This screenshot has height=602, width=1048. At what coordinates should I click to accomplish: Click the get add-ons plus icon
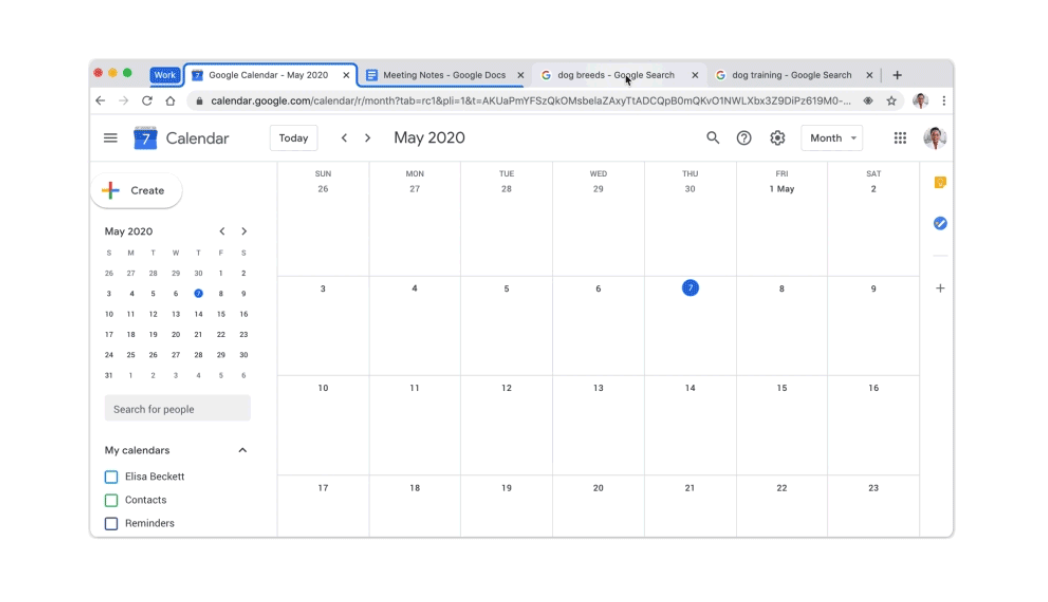pos(940,289)
